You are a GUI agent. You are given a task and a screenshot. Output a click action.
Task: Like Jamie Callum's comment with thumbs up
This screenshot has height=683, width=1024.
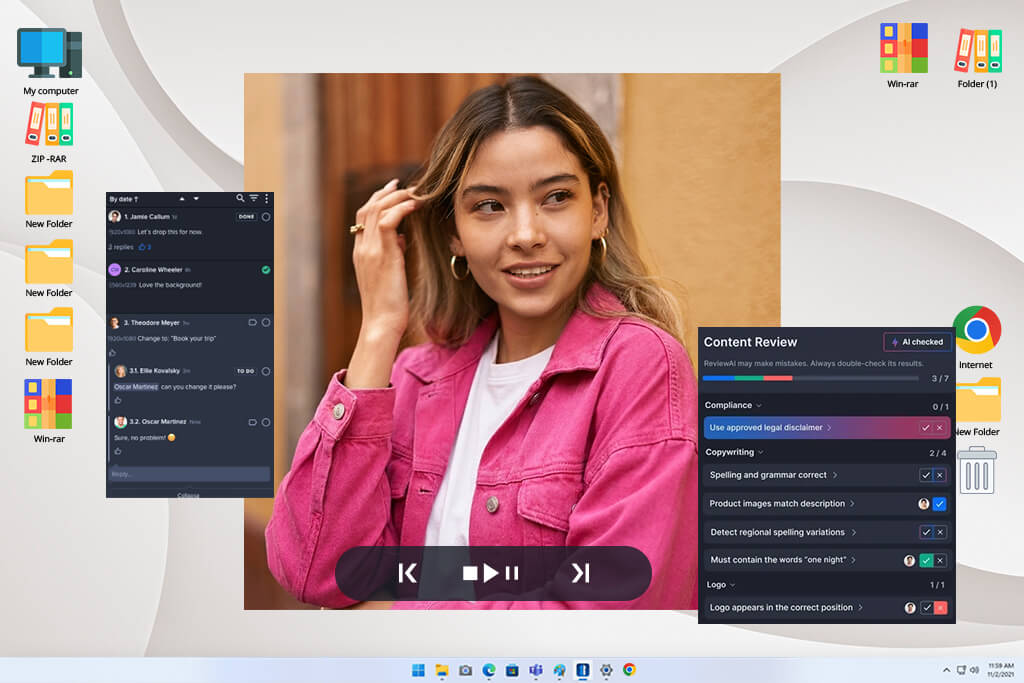pos(142,247)
